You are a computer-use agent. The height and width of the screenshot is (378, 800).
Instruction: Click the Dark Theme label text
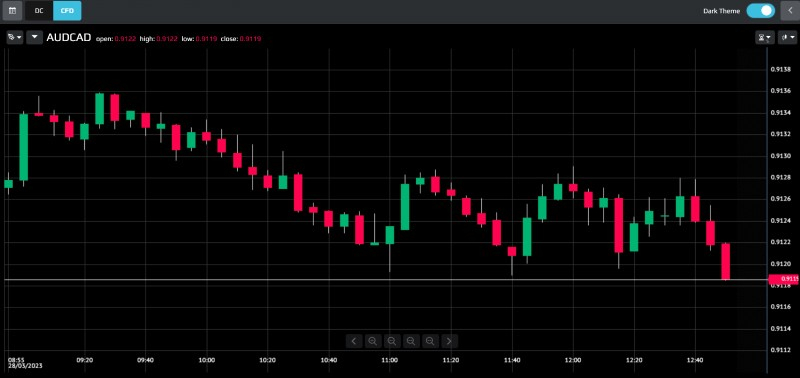pyautogui.click(x=721, y=11)
